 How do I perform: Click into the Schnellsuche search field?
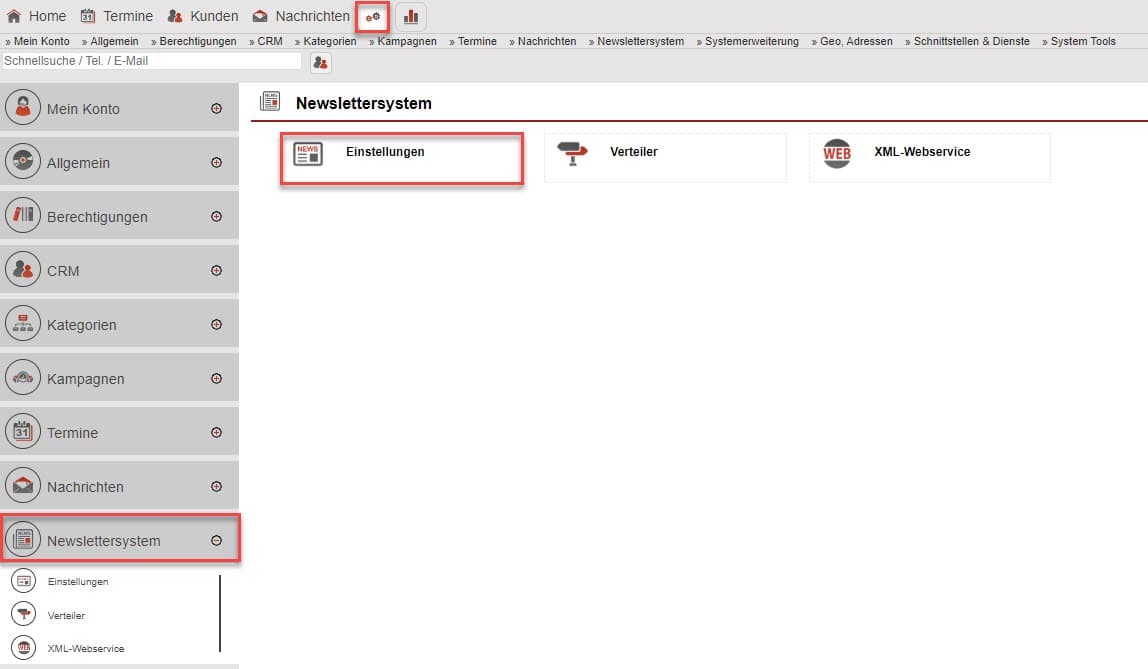click(150, 61)
